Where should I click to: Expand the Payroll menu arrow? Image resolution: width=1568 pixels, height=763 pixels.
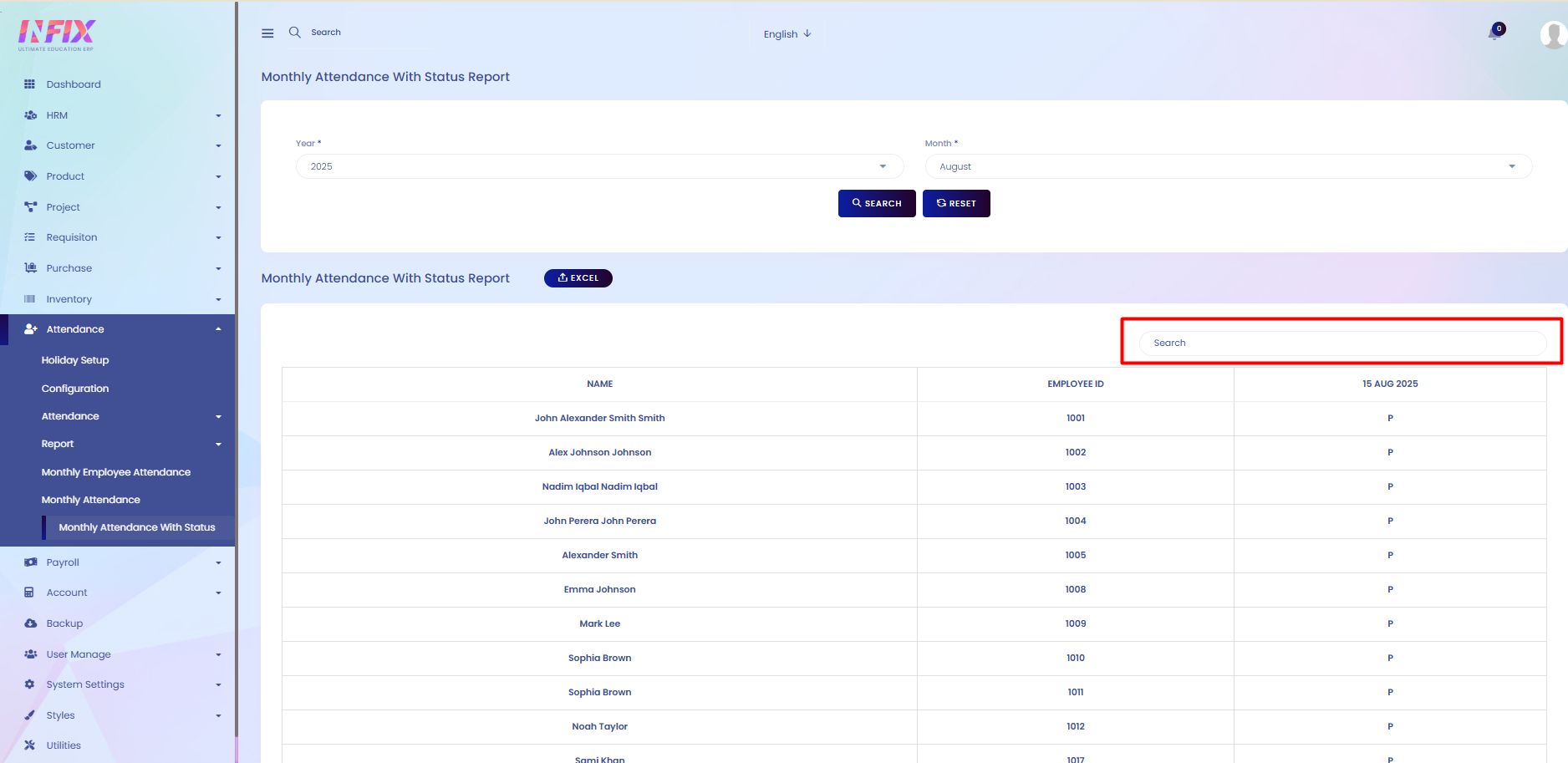[218, 563]
